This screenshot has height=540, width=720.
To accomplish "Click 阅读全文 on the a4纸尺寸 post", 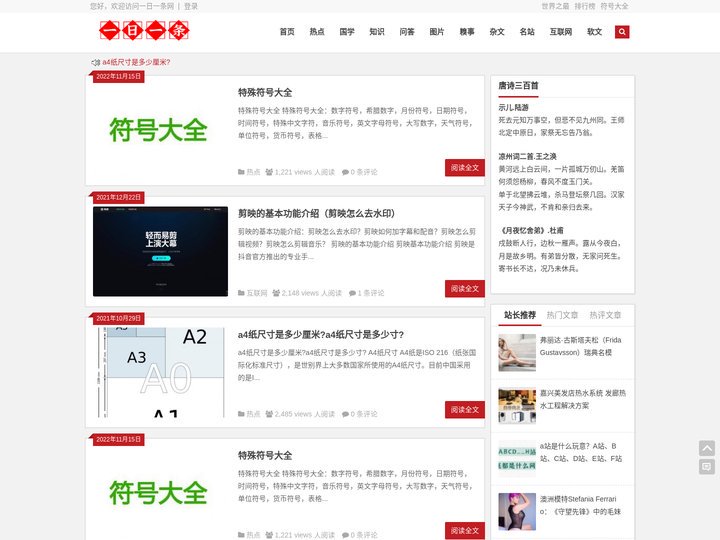I will point(465,410).
